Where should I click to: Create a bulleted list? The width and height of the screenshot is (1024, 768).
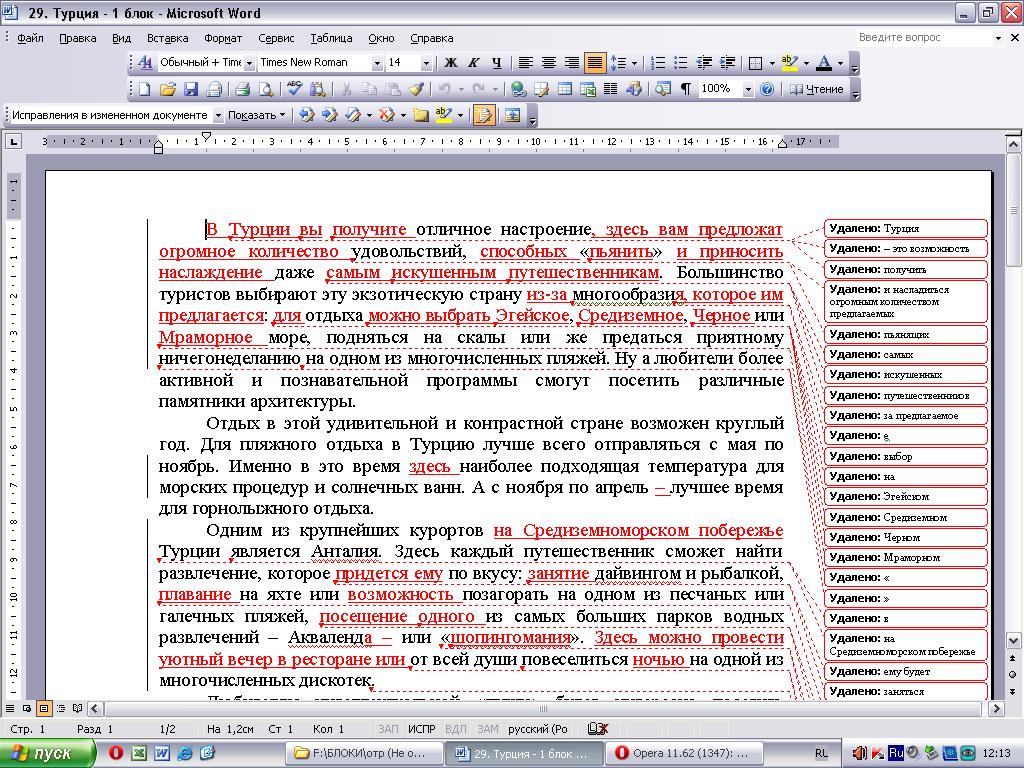pyautogui.click(x=681, y=63)
